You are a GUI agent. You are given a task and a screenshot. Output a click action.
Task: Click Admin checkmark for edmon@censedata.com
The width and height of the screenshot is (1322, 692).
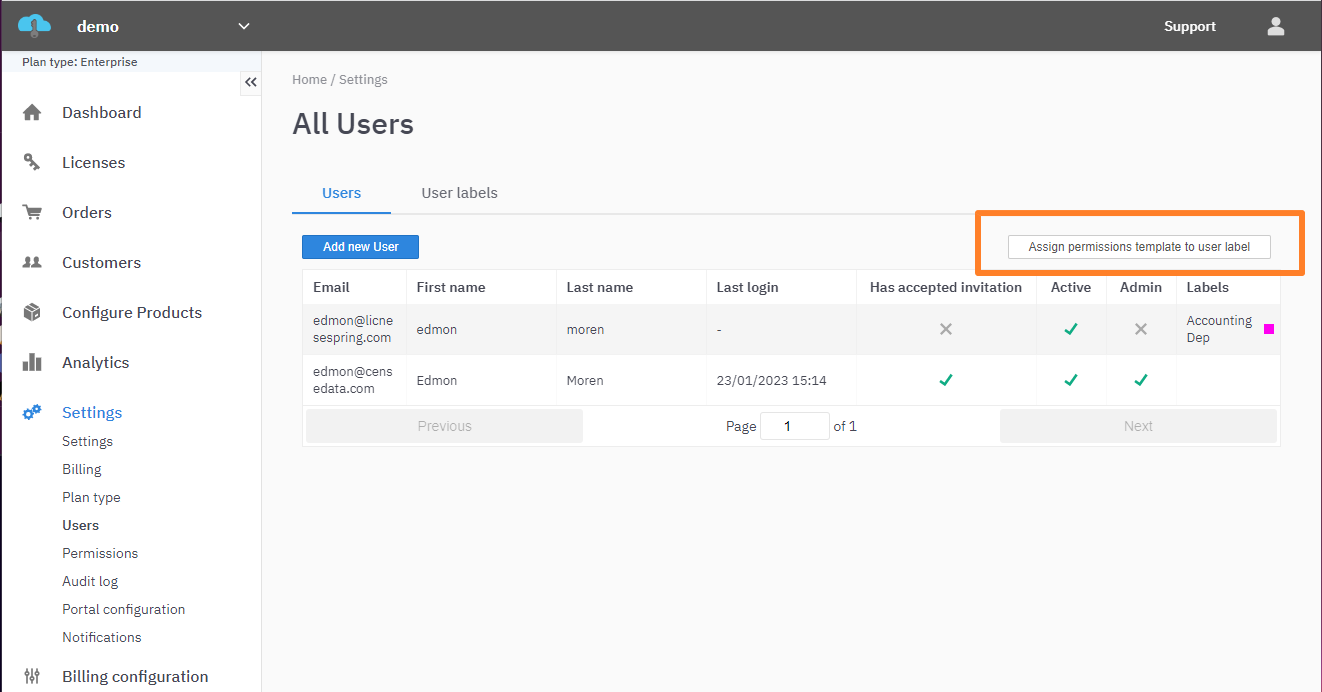(x=1140, y=380)
